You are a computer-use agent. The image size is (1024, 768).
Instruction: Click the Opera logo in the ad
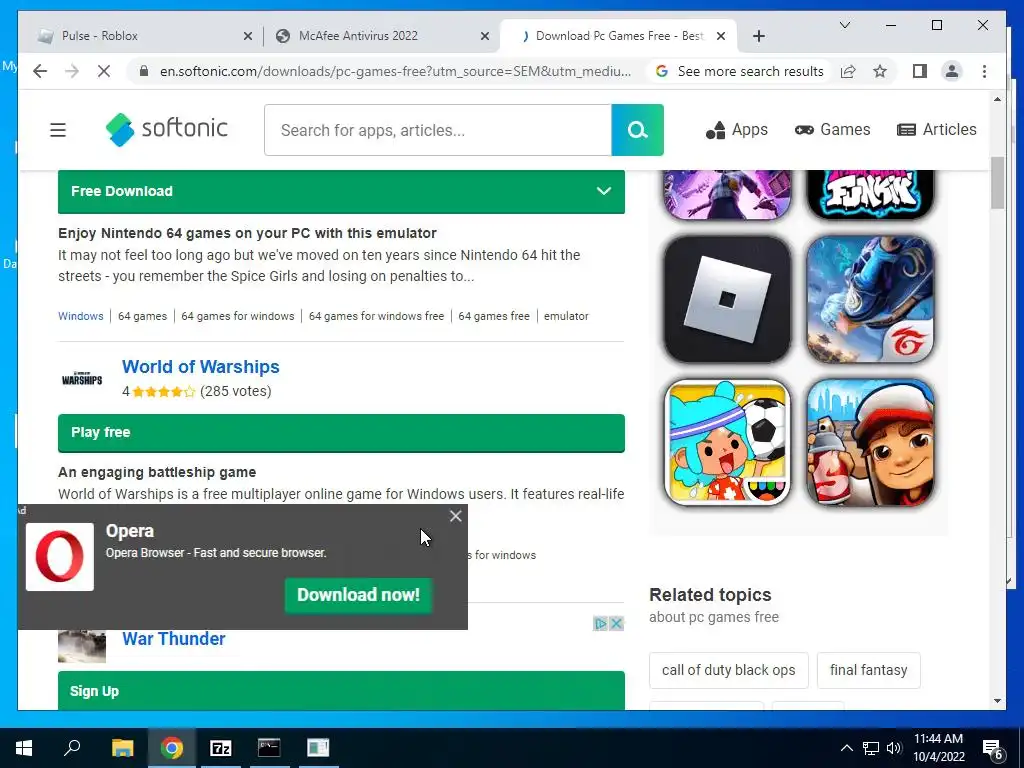click(59, 556)
